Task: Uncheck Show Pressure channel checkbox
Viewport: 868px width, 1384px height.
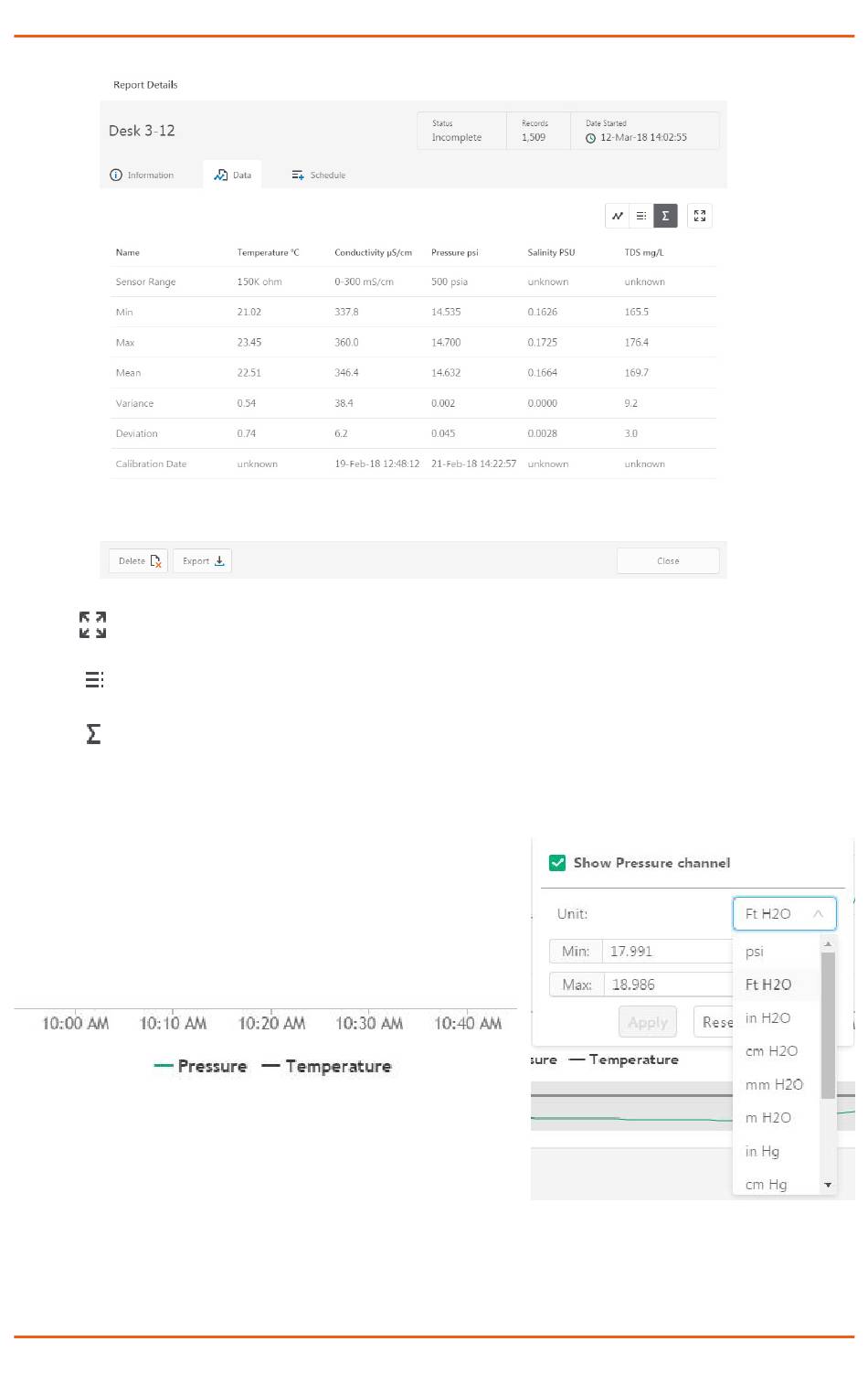Action: 557,863
